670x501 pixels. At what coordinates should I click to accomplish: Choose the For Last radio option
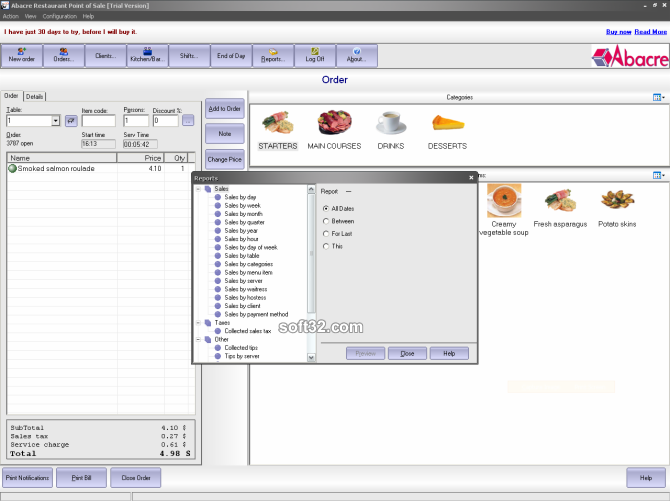tap(326, 234)
